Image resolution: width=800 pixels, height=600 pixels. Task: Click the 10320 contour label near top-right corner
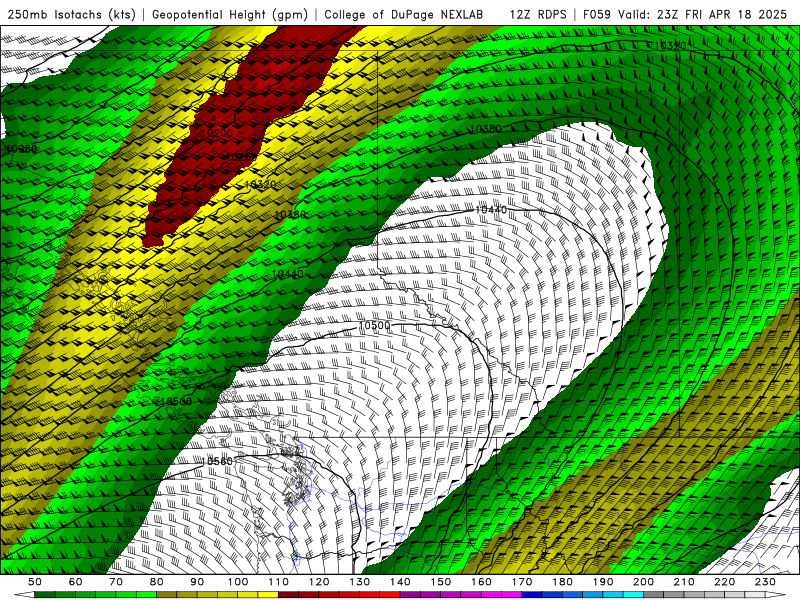click(670, 45)
